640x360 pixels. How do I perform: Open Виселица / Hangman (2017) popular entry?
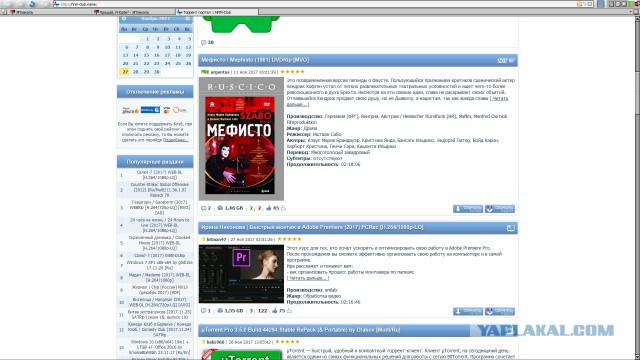tap(159, 302)
